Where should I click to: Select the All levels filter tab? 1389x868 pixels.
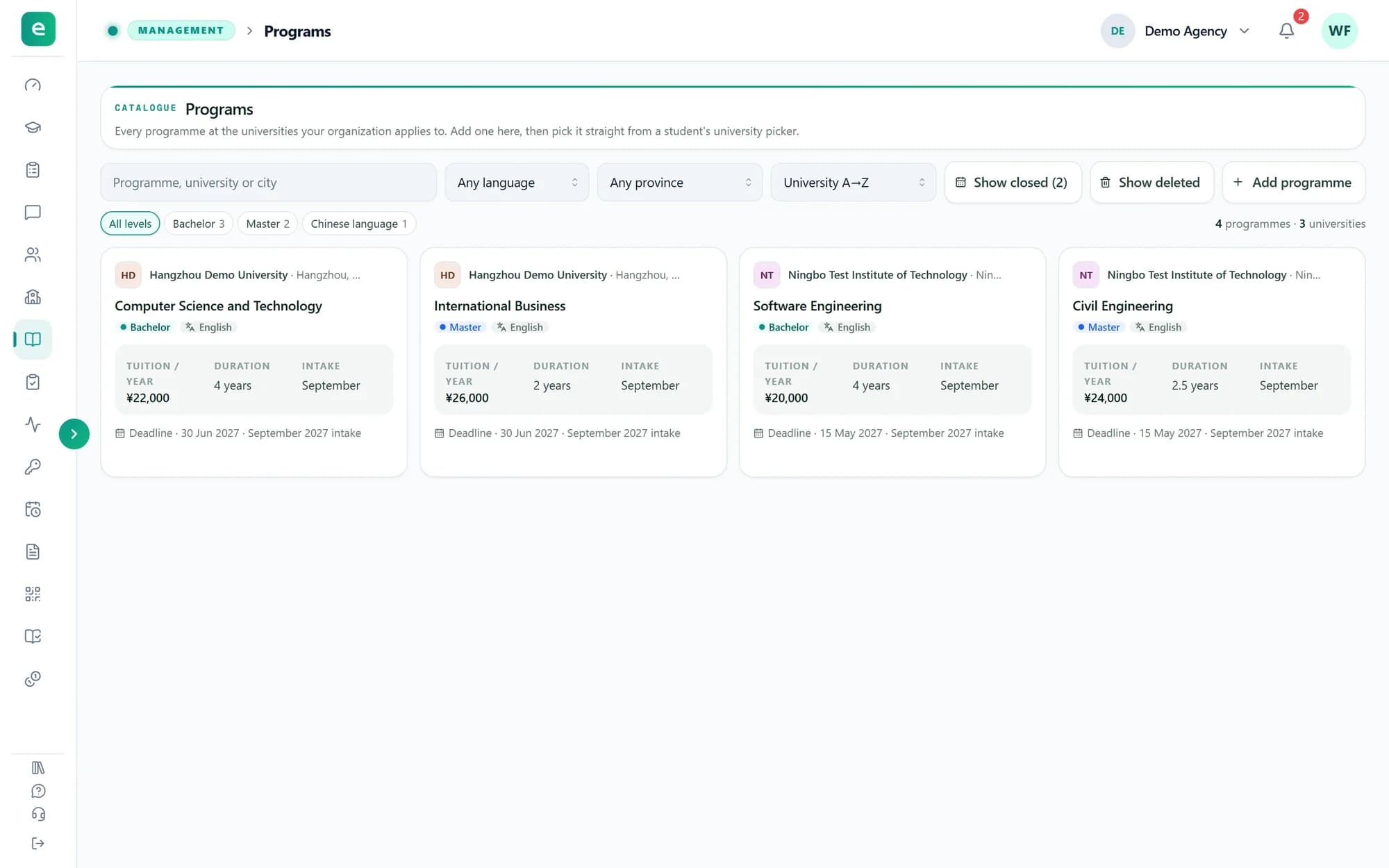tap(130, 224)
